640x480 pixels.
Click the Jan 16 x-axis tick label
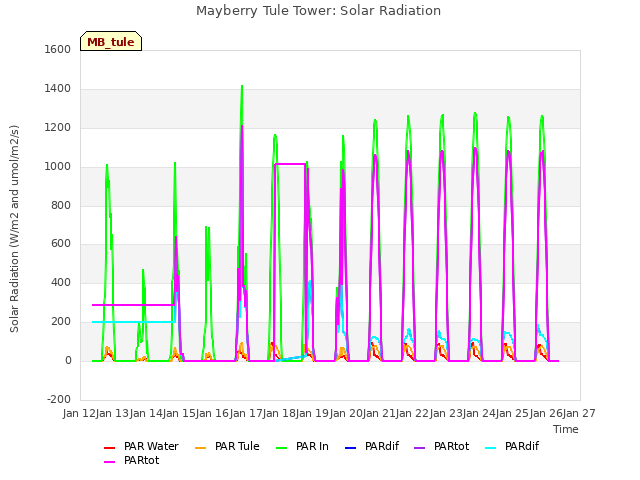213,413
